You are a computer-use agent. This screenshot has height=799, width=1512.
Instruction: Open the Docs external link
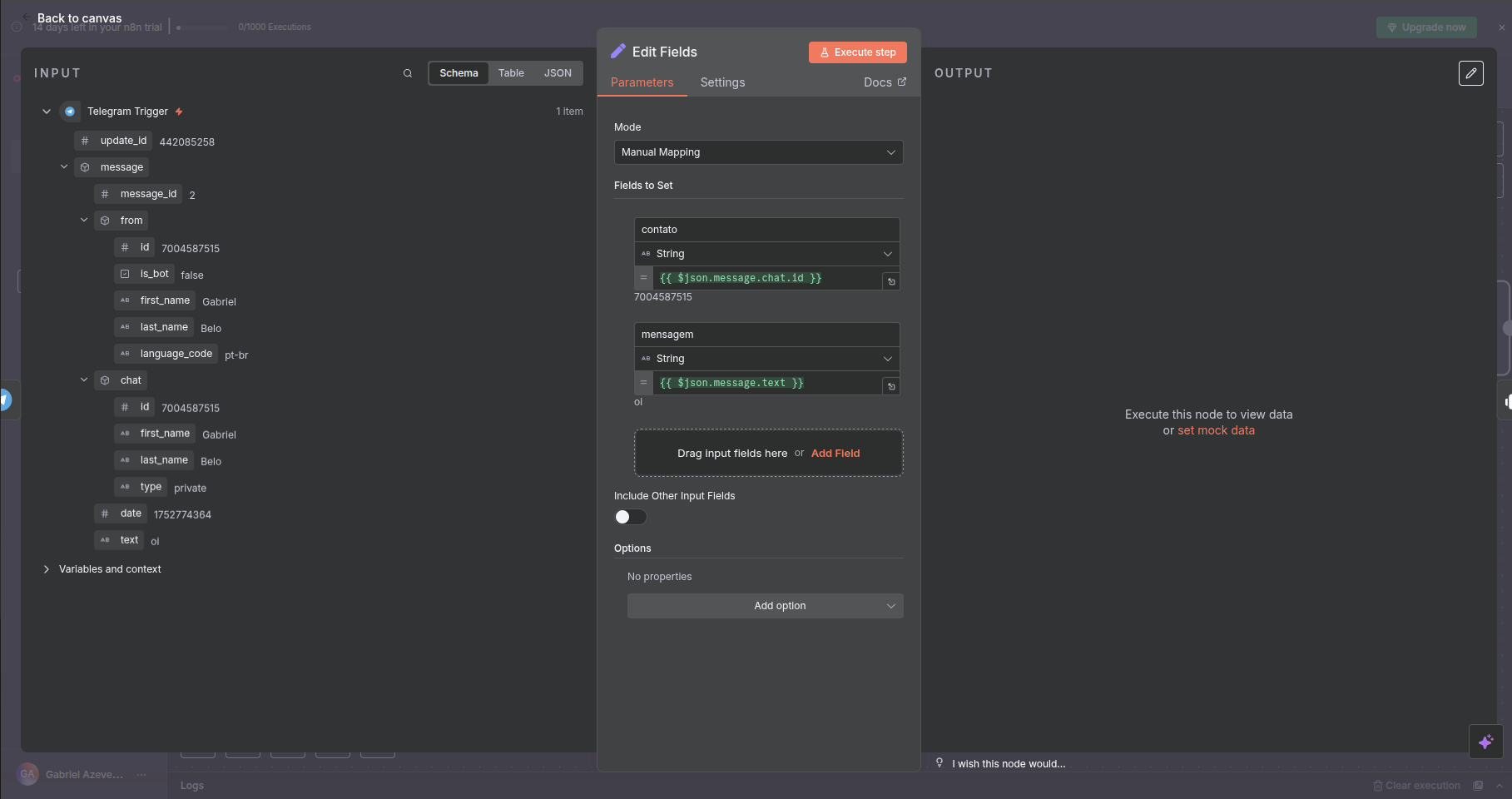[885, 82]
